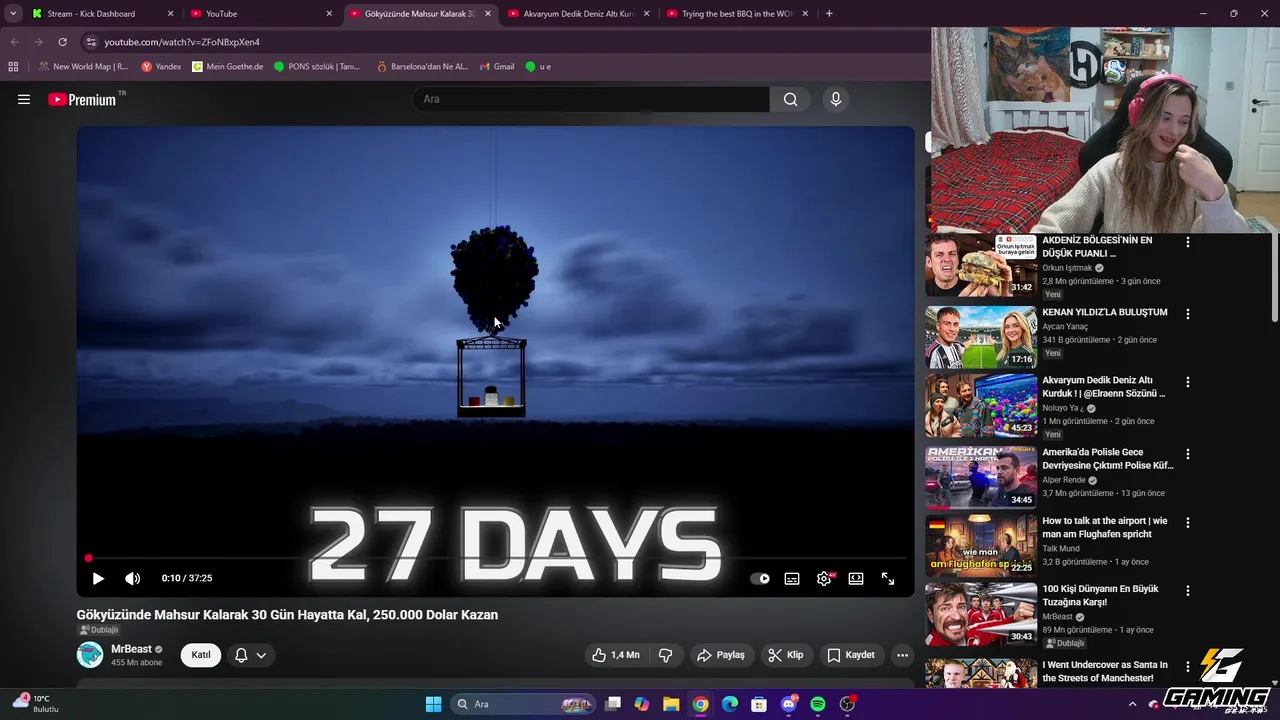The width and height of the screenshot is (1280, 720).
Task: Open the YouTube guide hamburger menu
Action: 24,99
